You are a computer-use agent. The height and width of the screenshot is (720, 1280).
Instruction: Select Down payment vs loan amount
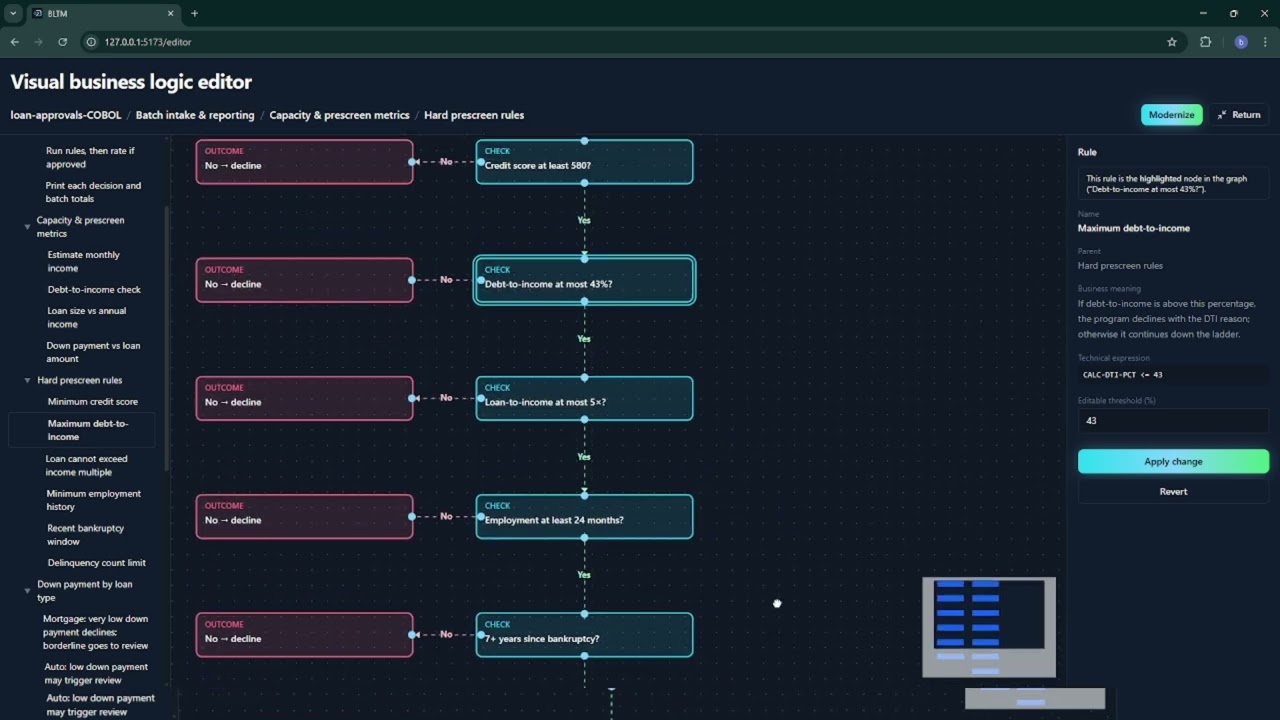click(93, 352)
